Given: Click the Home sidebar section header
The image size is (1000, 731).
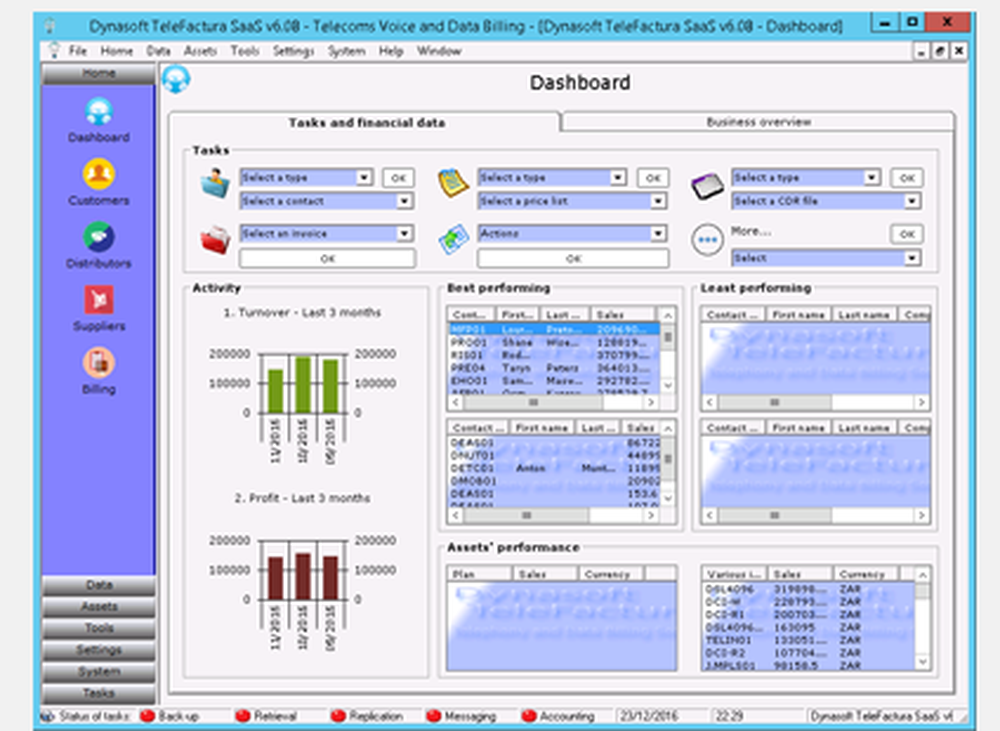Looking at the screenshot, I should pos(99,73).
